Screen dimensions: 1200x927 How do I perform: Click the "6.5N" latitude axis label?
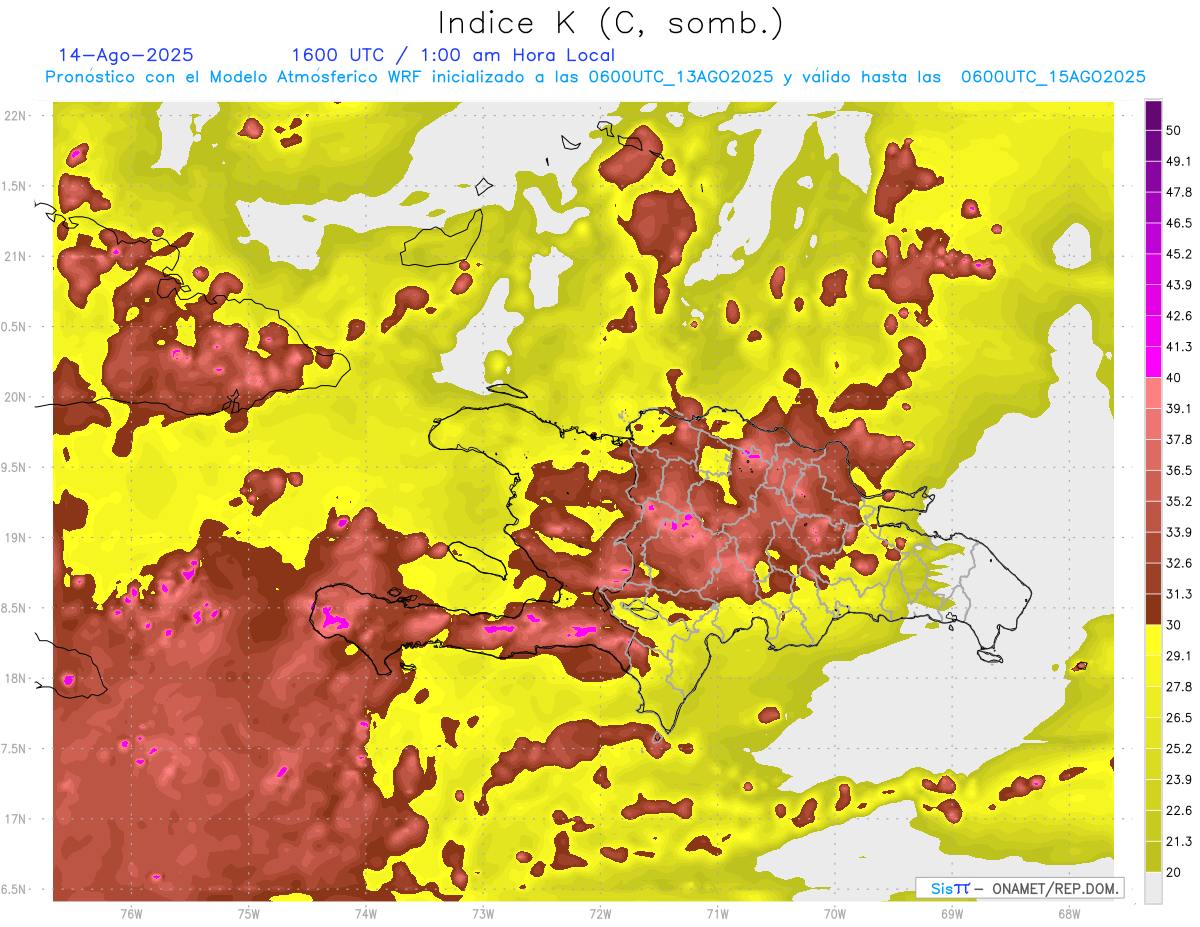pos(12,889)
